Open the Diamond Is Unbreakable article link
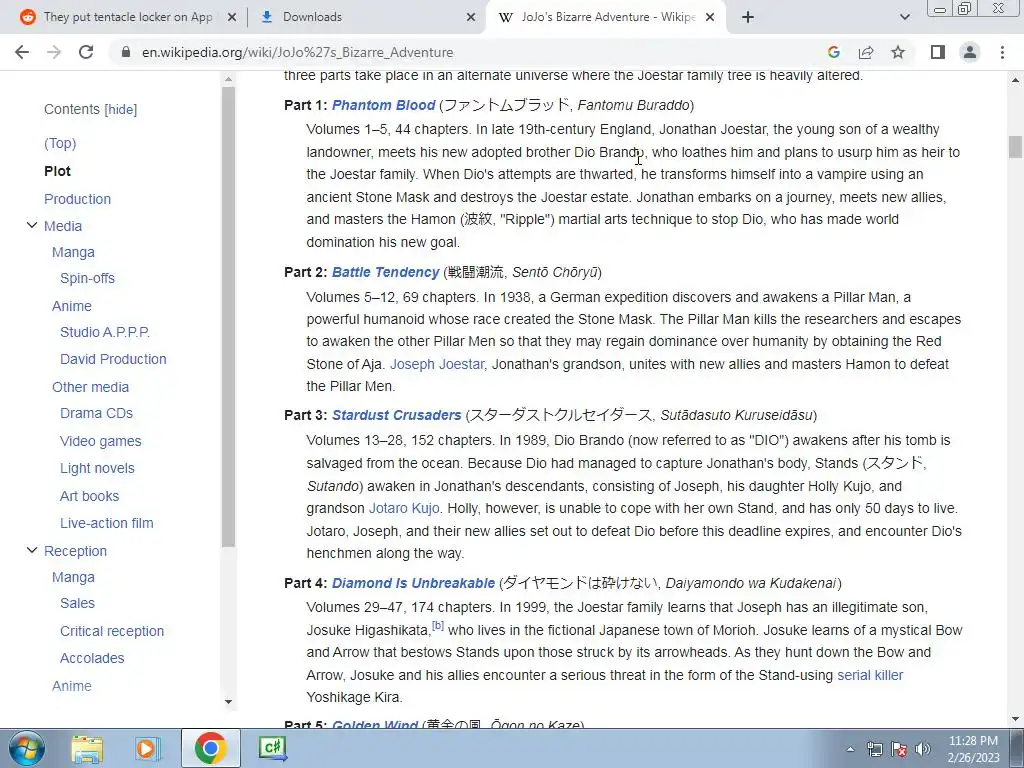The height and width of the screenshot is (768, 1024). coord(413,583)
